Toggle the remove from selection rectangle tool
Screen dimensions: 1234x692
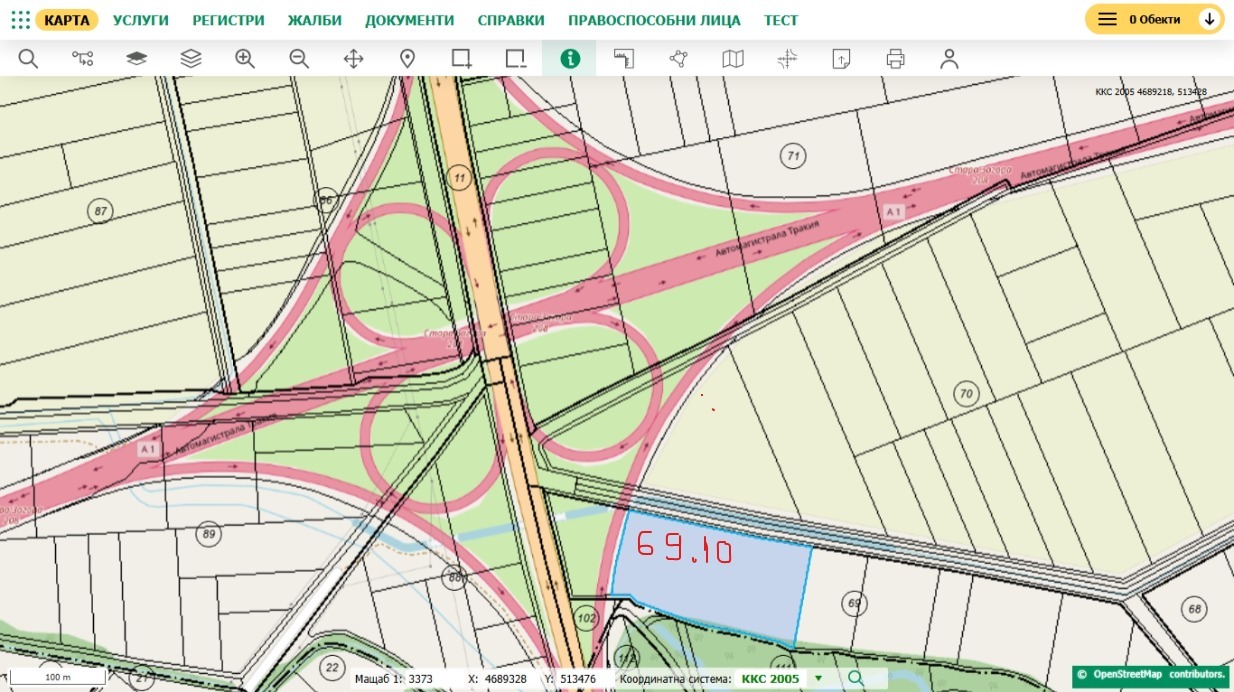515,59
